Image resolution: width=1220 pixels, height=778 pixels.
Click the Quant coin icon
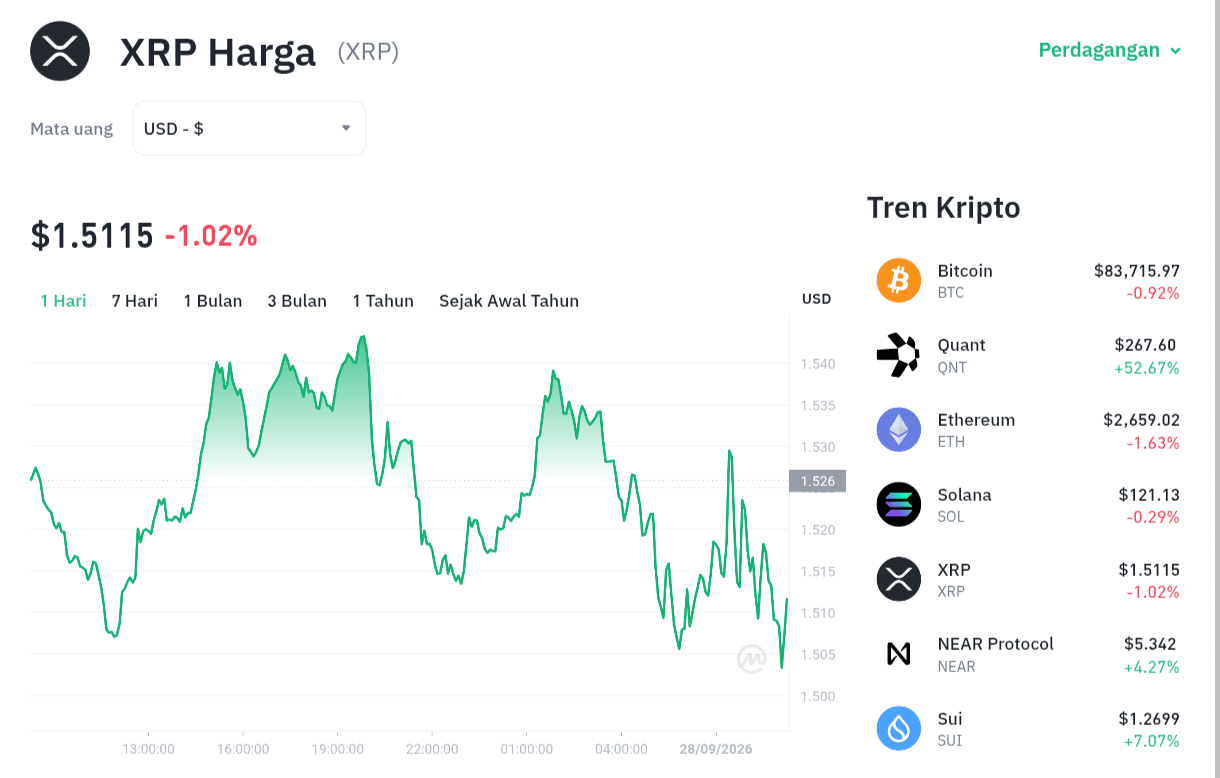point(898,355)
